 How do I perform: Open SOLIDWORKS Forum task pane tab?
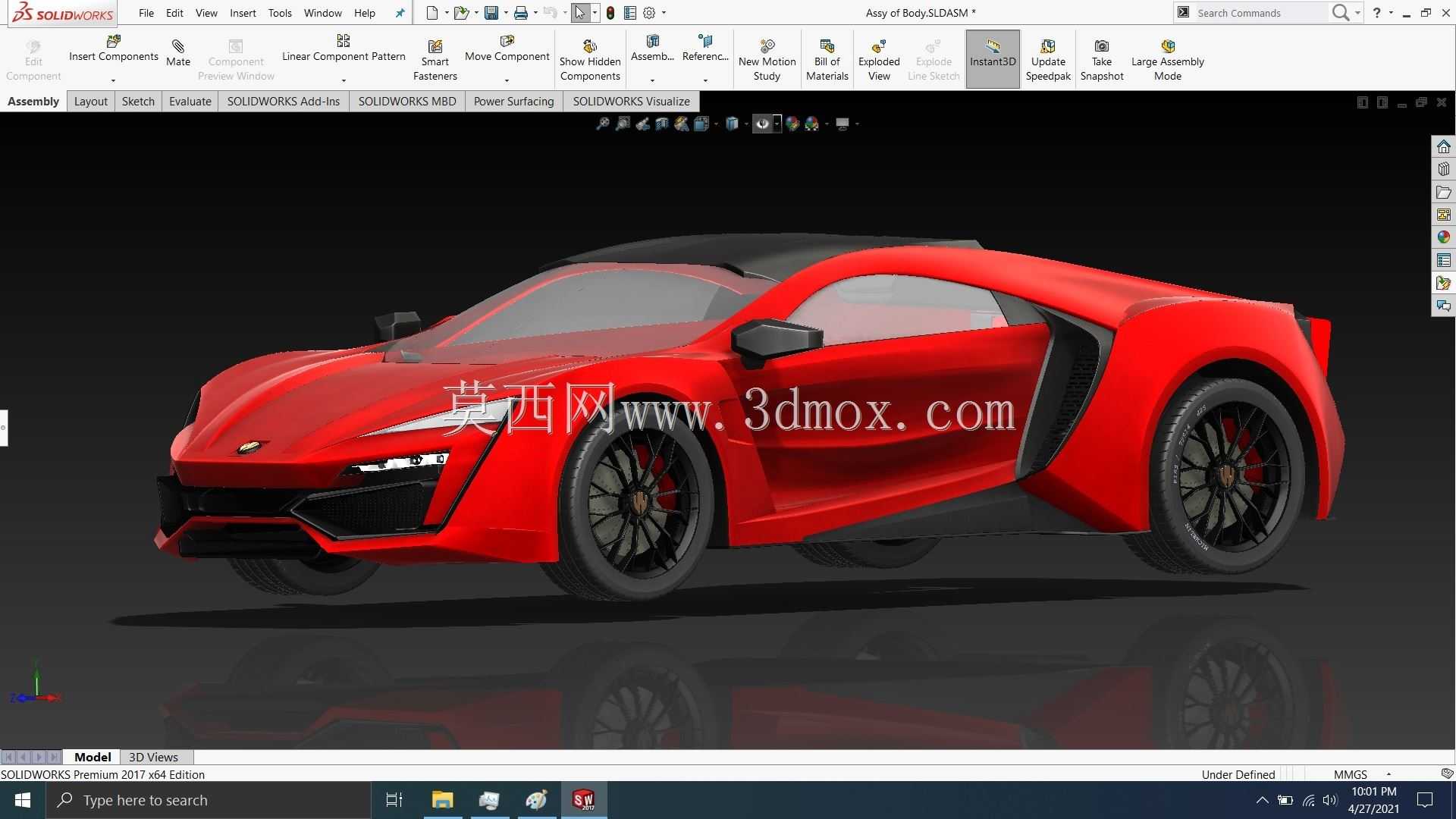click(1443, 306)
